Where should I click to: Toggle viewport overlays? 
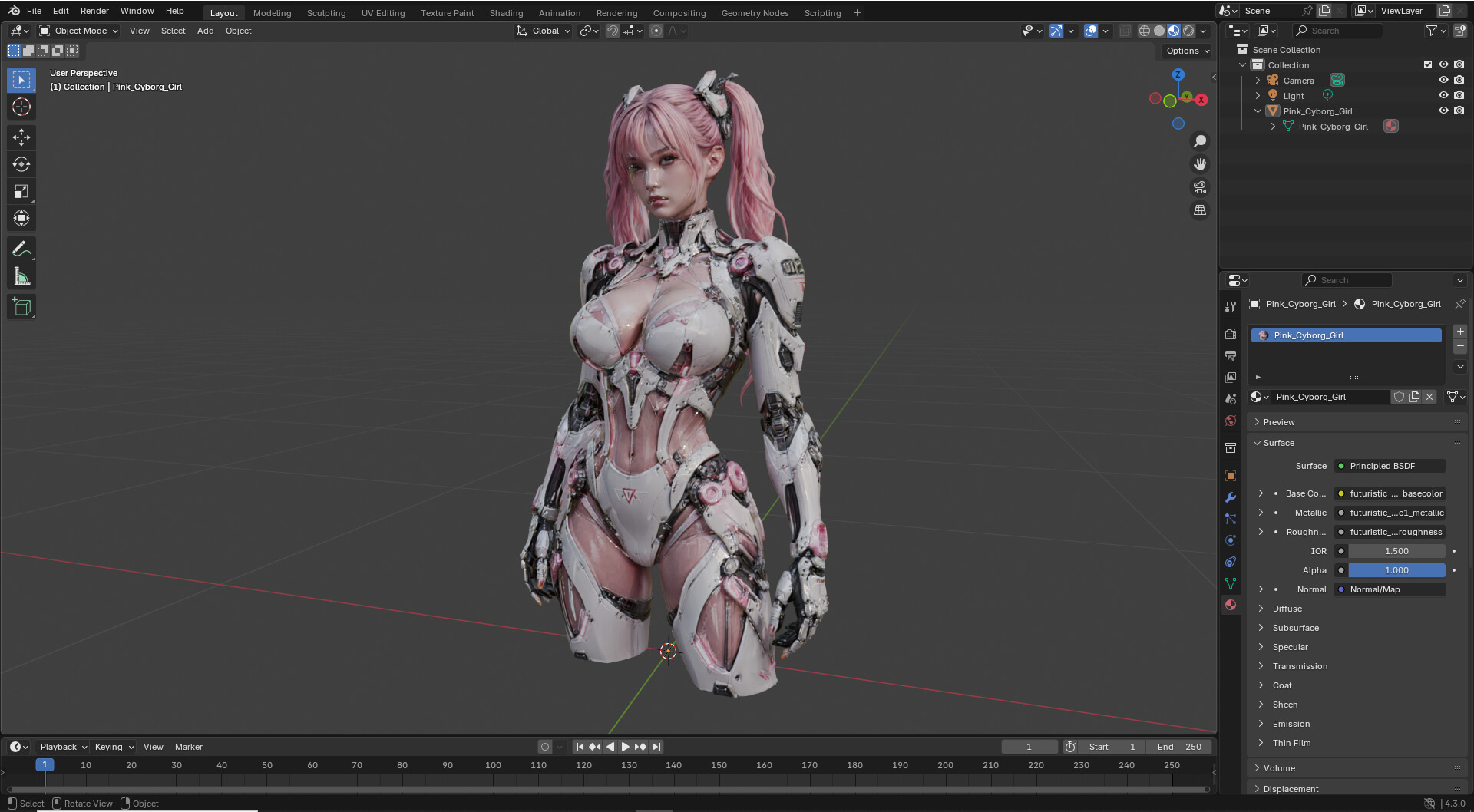1091,31
